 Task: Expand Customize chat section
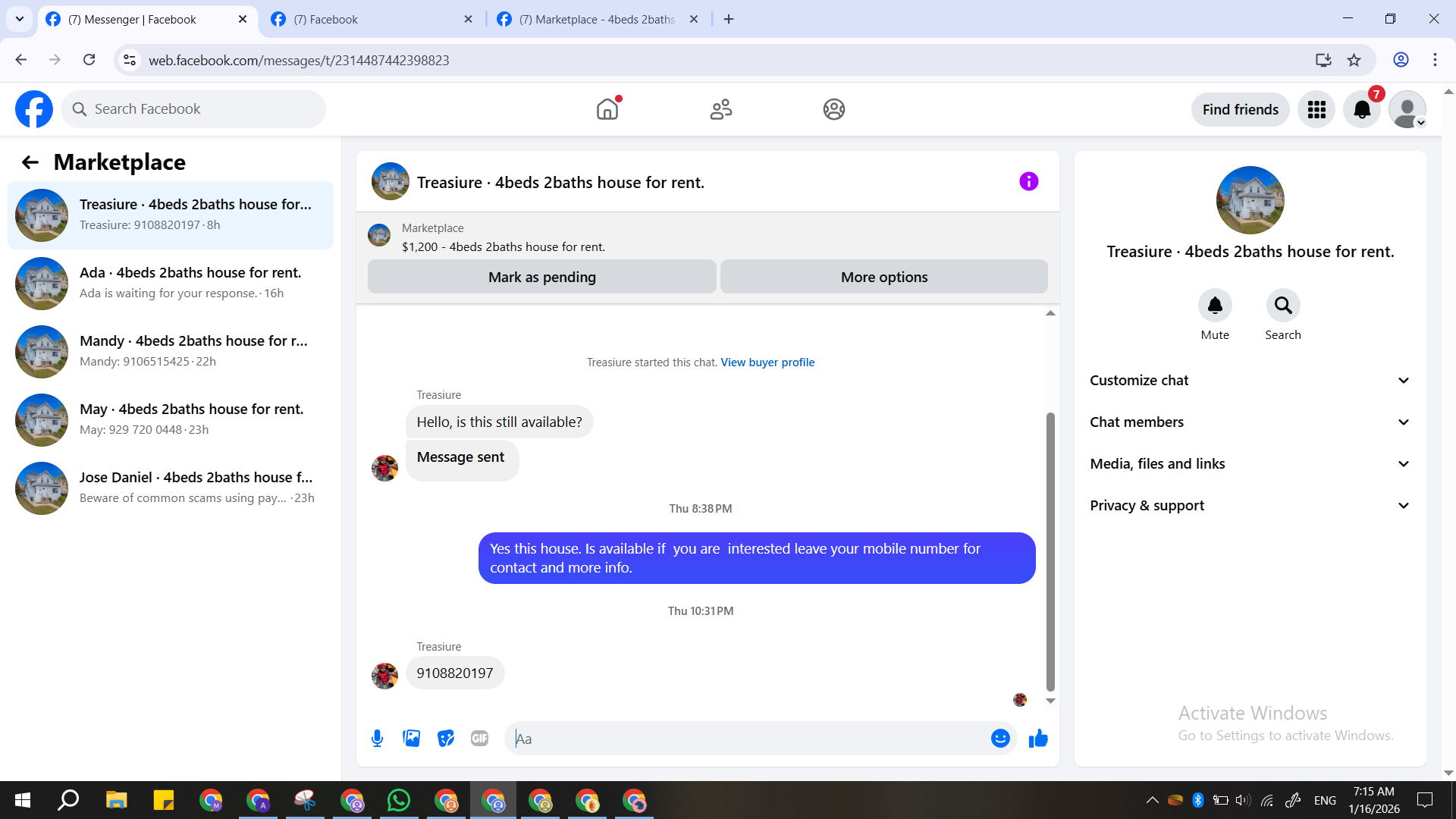coord(1250,381)
